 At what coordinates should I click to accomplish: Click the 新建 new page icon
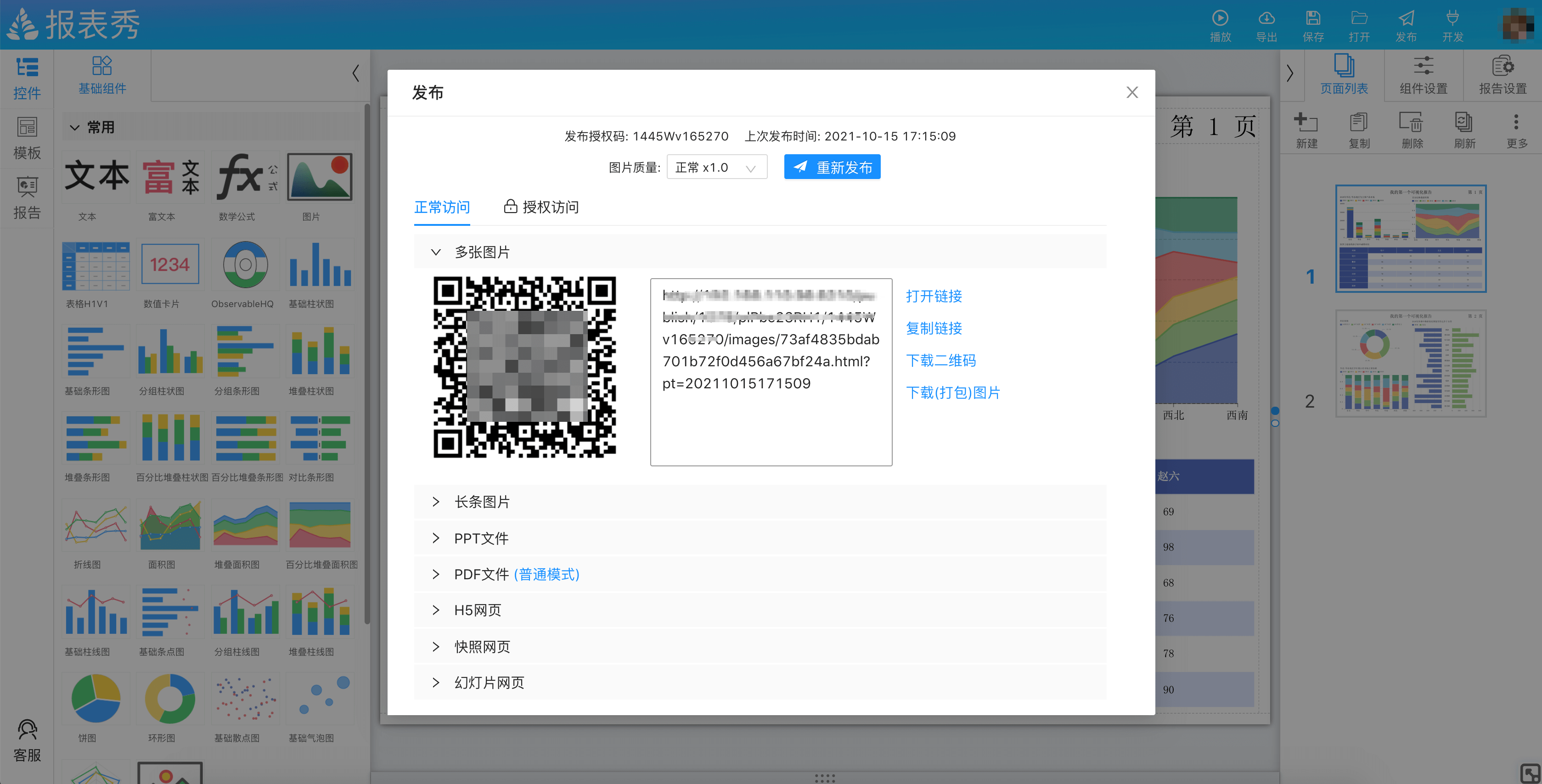pos(1306,123)
